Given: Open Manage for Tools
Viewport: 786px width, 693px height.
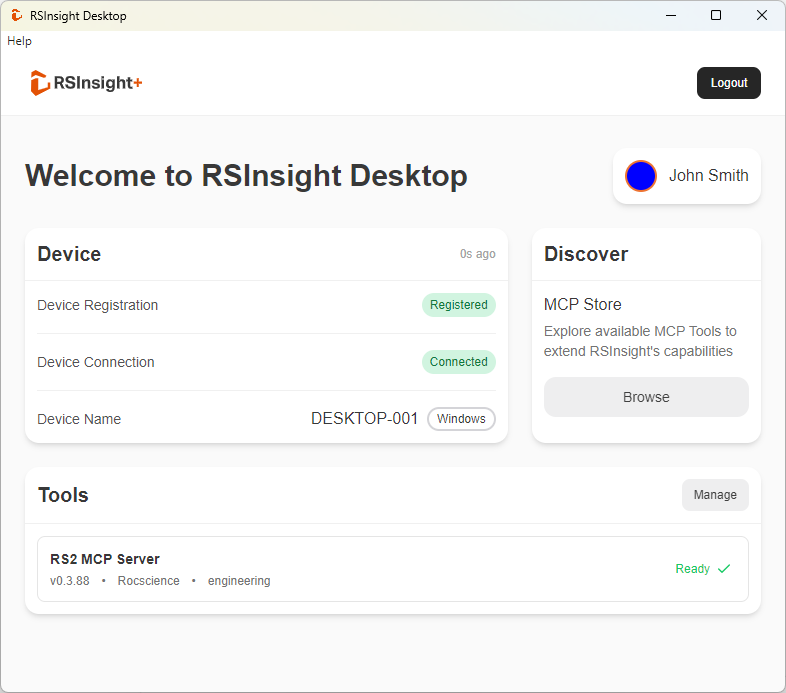Looking at the screenshot, I should 715,495.
